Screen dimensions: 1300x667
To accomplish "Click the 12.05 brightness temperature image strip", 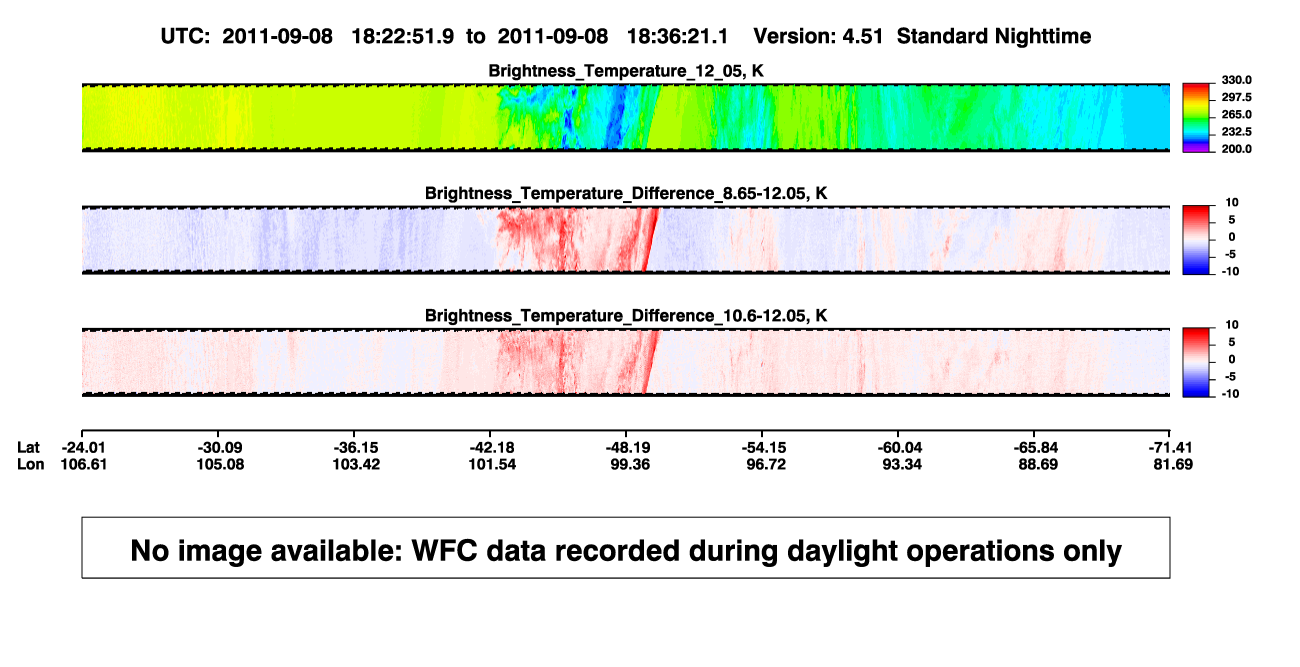I will [x=626, y=117].
